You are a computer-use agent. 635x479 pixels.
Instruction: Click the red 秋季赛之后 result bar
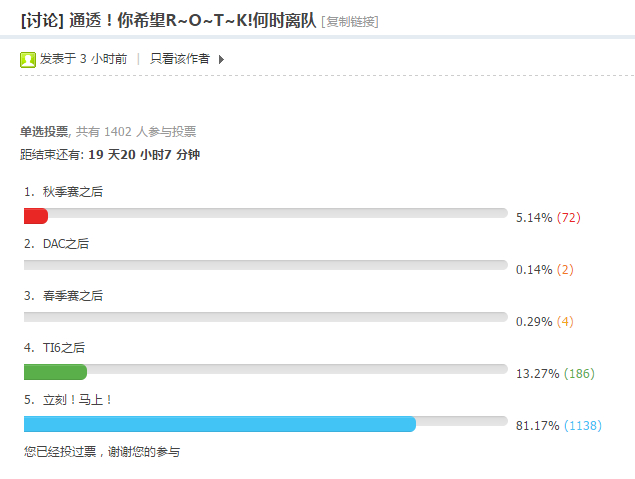tap(36, 216)
